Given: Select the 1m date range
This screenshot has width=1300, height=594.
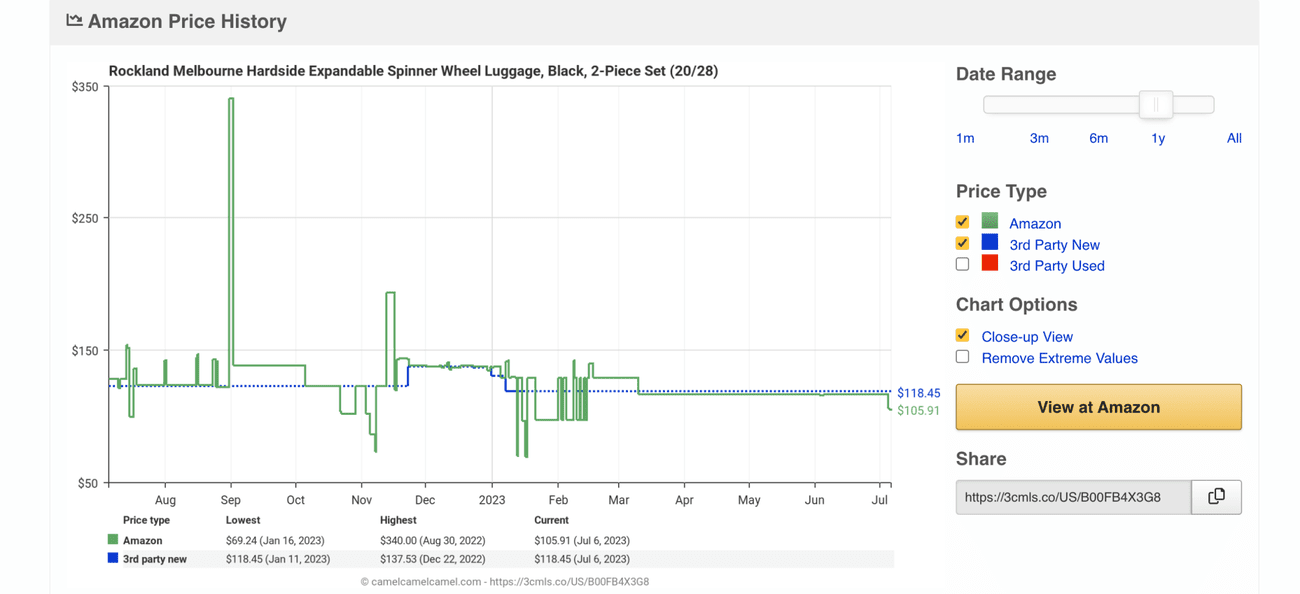Looking at the screenshot, I should pos(965,138).
